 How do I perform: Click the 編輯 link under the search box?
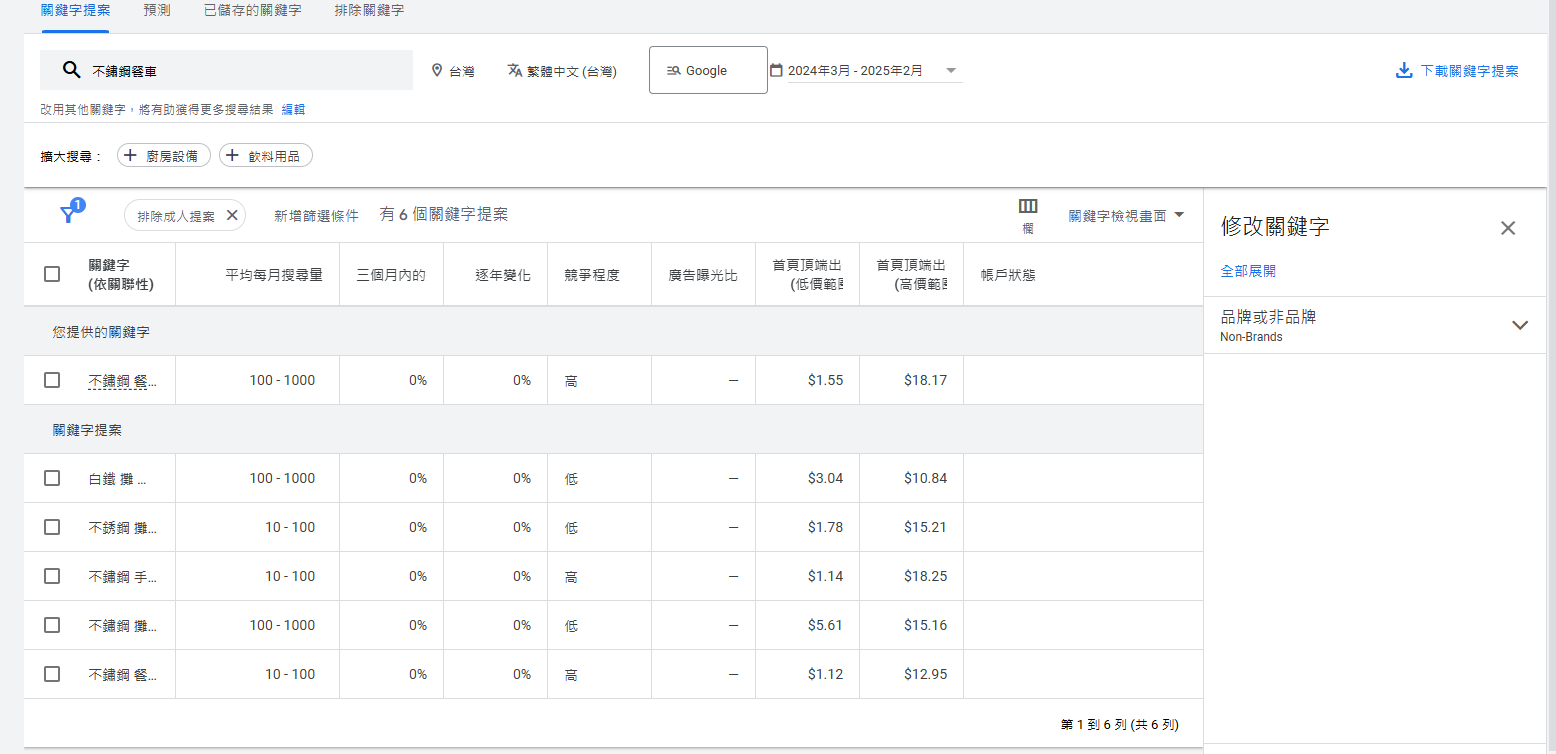click(293, 109)
